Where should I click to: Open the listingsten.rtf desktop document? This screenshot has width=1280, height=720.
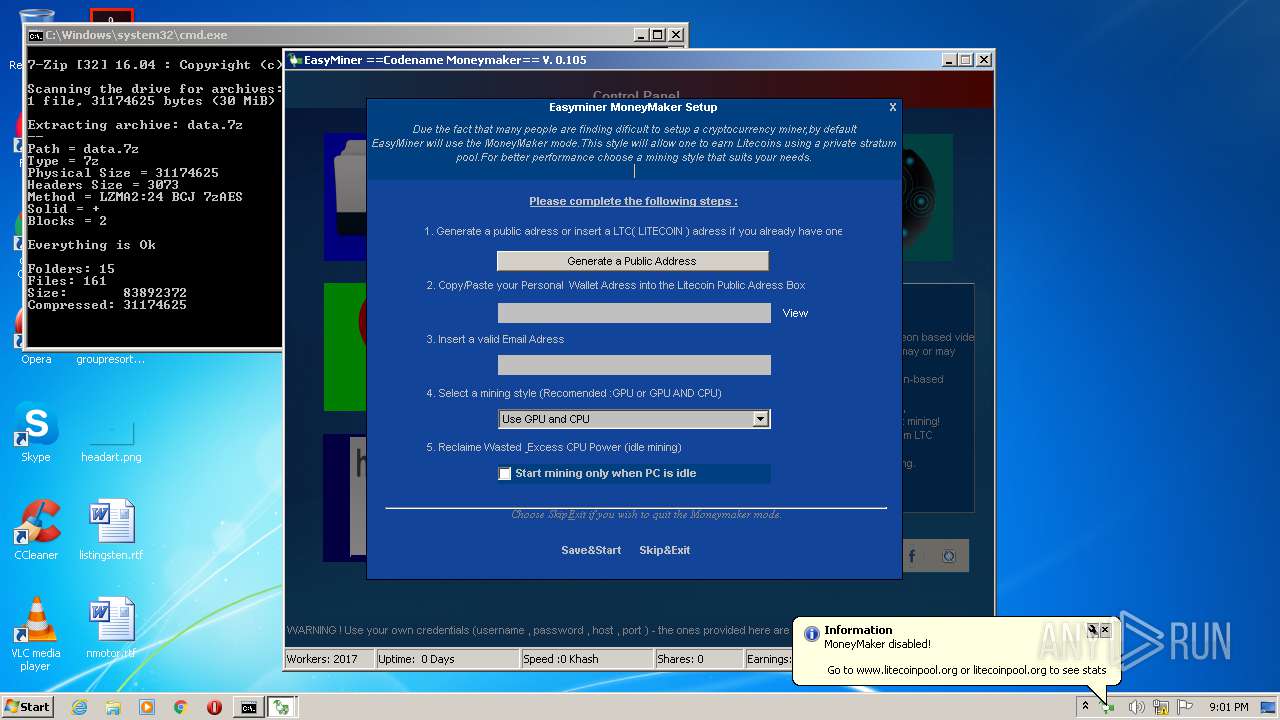pyautogui.click(x=111, y=530)
